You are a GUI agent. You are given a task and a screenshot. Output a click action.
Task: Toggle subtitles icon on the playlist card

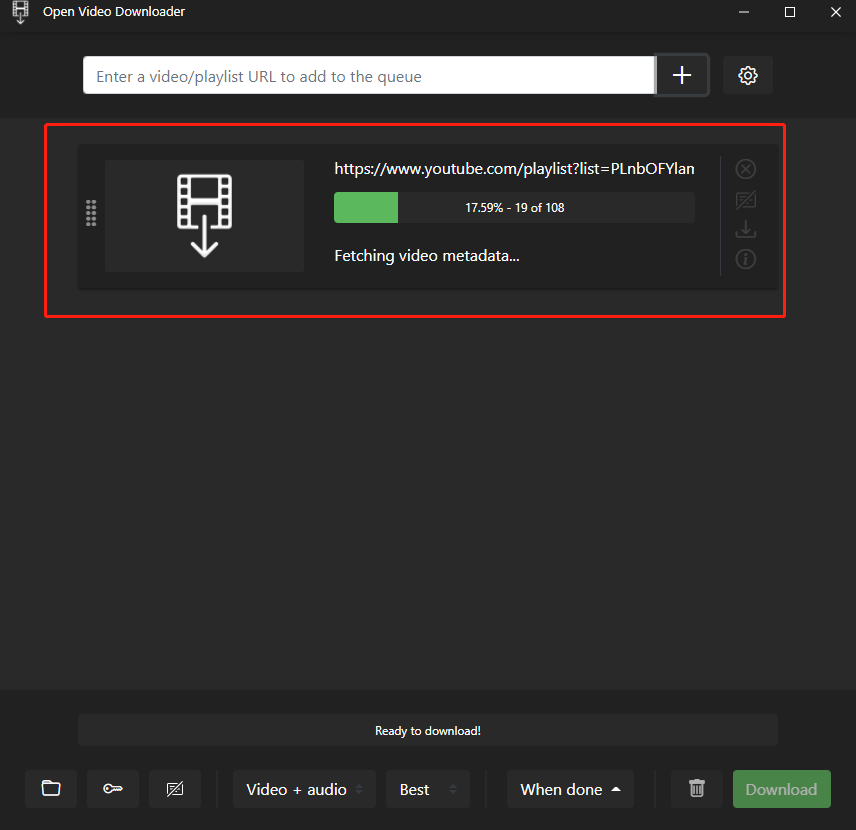745,200
